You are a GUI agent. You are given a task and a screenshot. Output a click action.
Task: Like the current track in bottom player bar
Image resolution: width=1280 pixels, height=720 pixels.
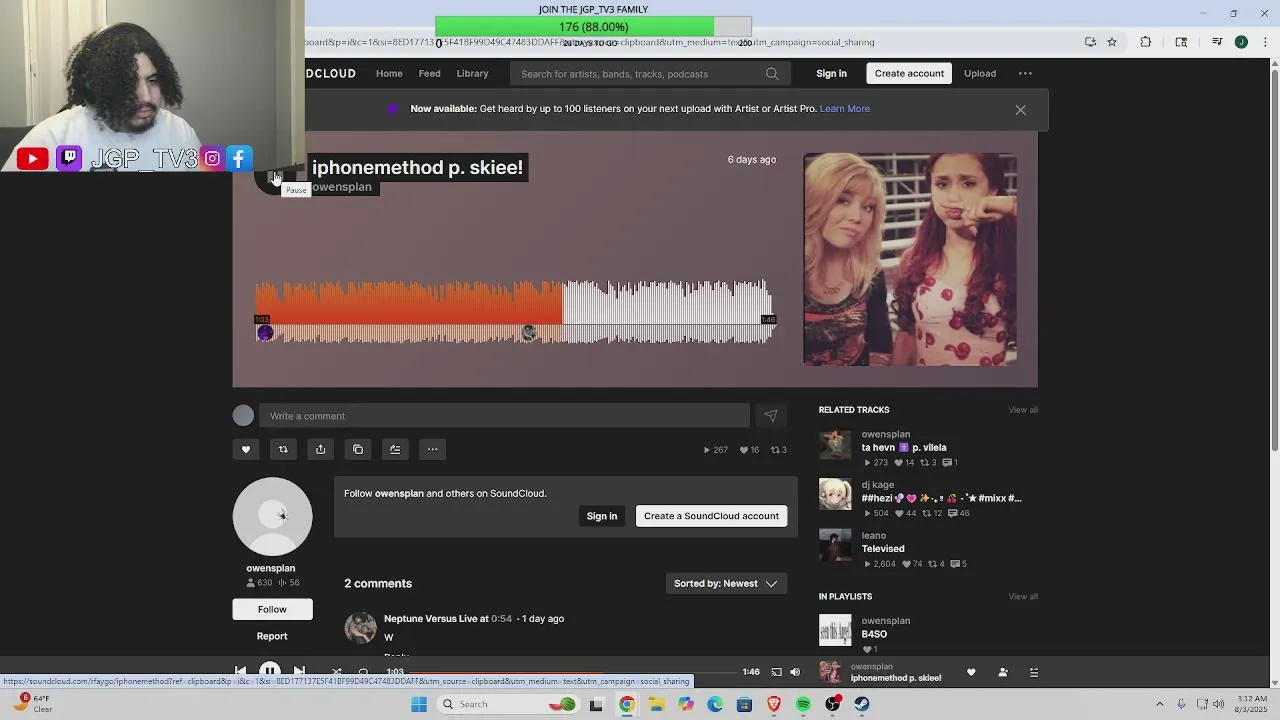tap(971, 672)
